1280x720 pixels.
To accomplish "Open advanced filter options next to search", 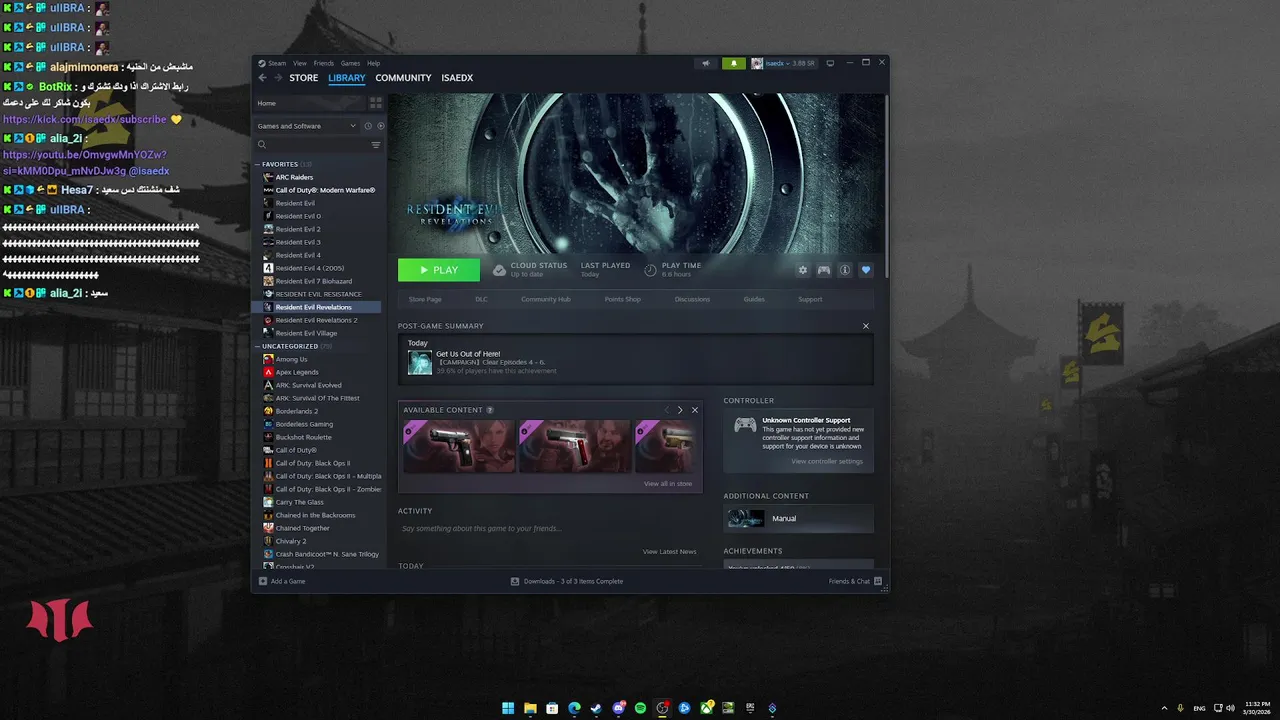I will click(376, 145).
